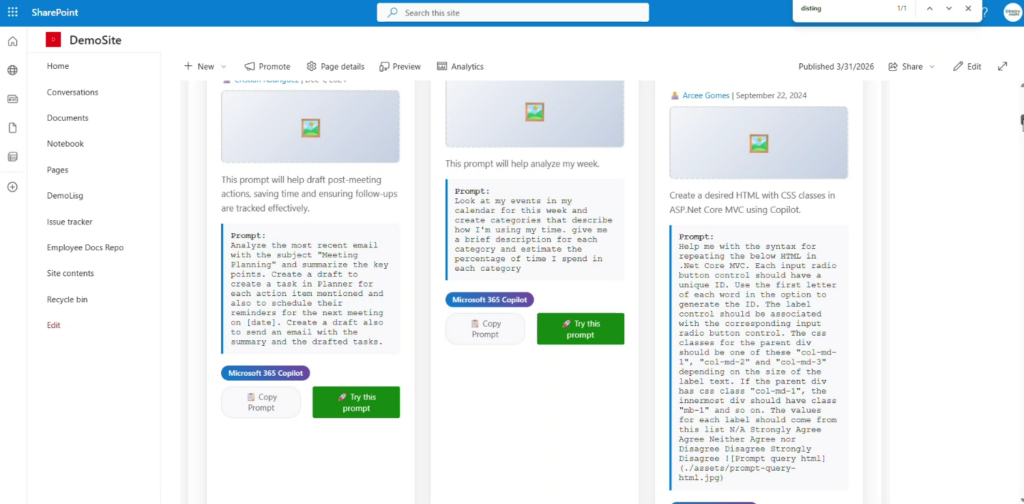The image size is (1024, 504).
Task: Open Pages in site navigation
Action: coord(57,170)
